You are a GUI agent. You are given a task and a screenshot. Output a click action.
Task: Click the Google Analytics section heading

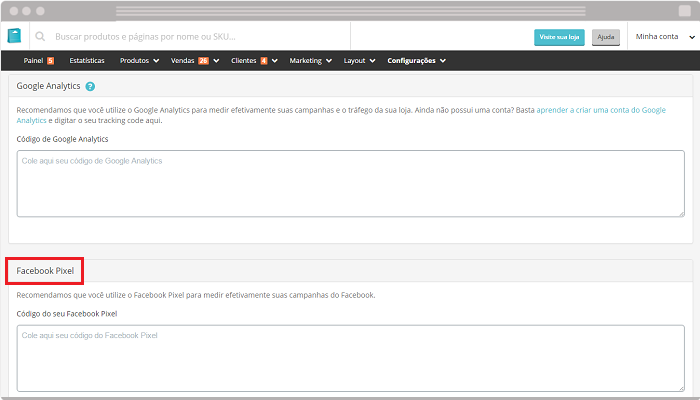[48, 86]
